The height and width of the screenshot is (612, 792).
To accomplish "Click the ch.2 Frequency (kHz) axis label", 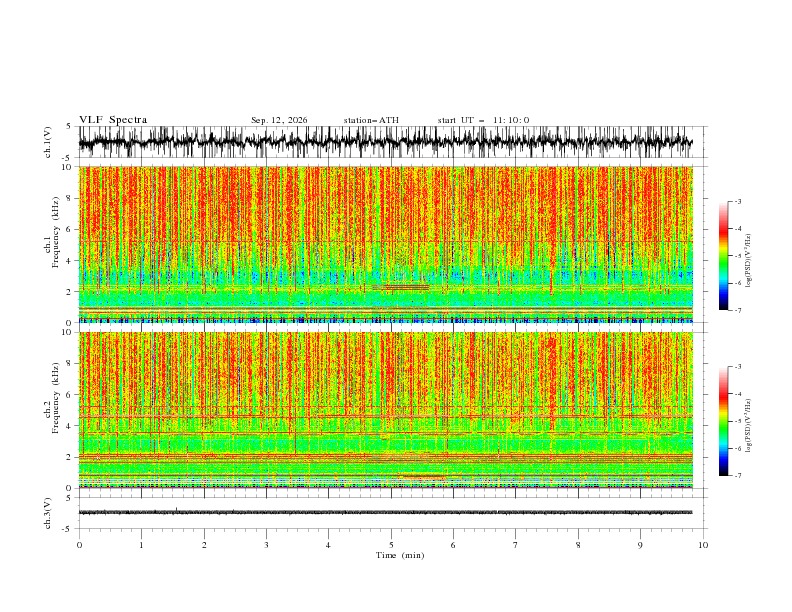I will click(52, 410).
